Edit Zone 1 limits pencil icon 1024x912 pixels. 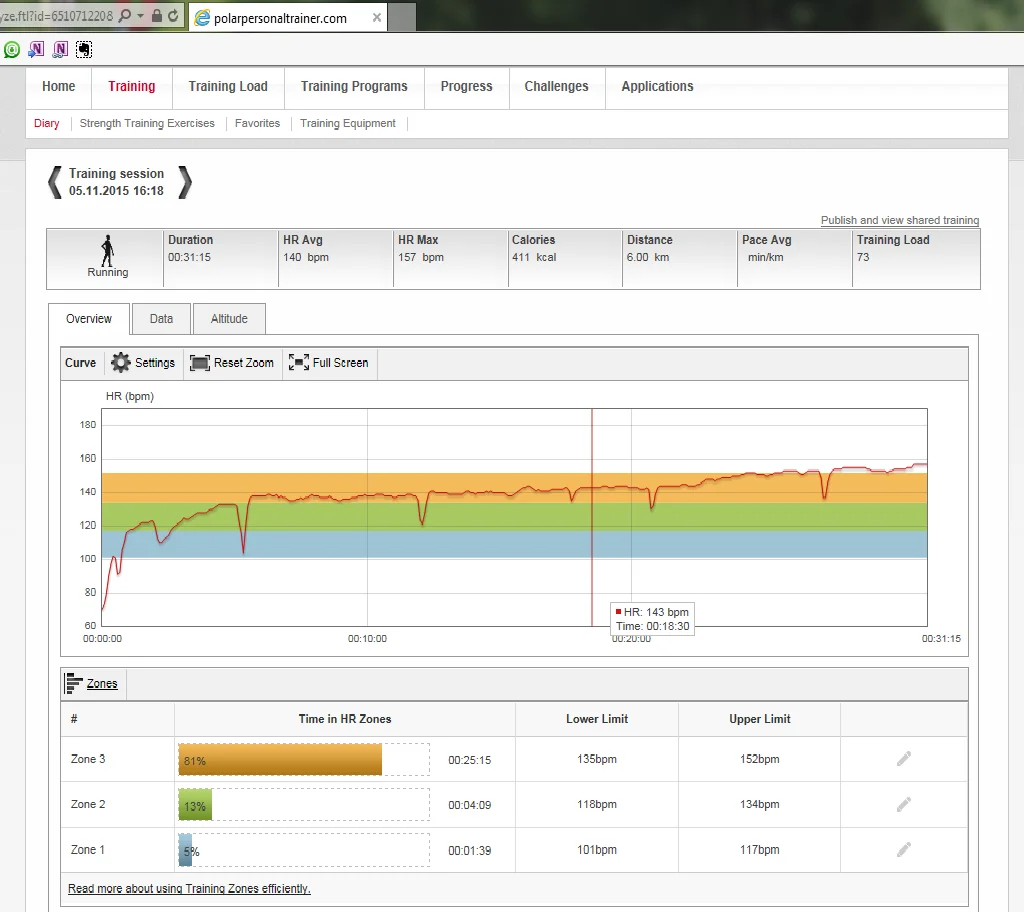pyautogui.click(x=903, y=850)
